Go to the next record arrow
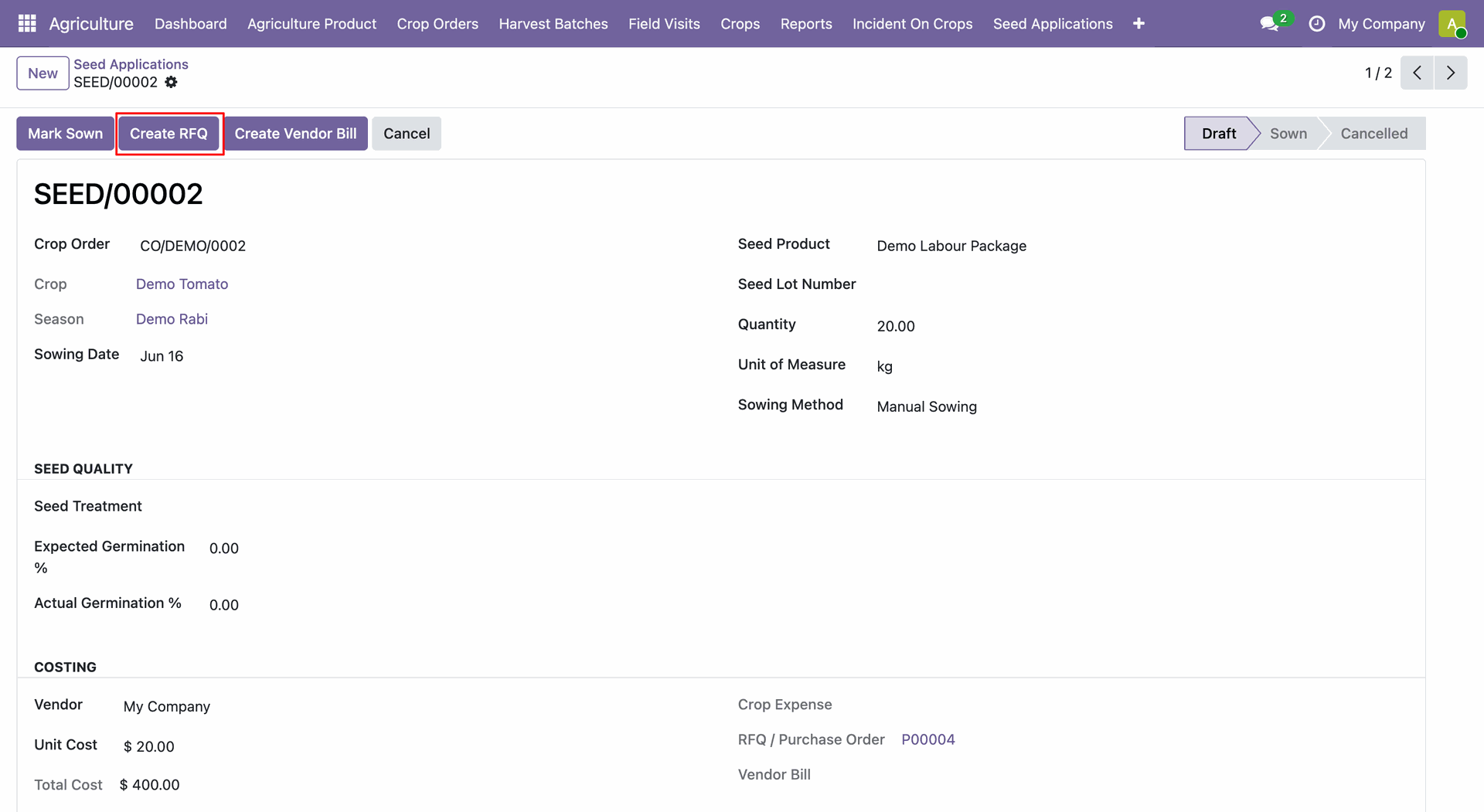The image size is (1484, 812). point(1451,73)
